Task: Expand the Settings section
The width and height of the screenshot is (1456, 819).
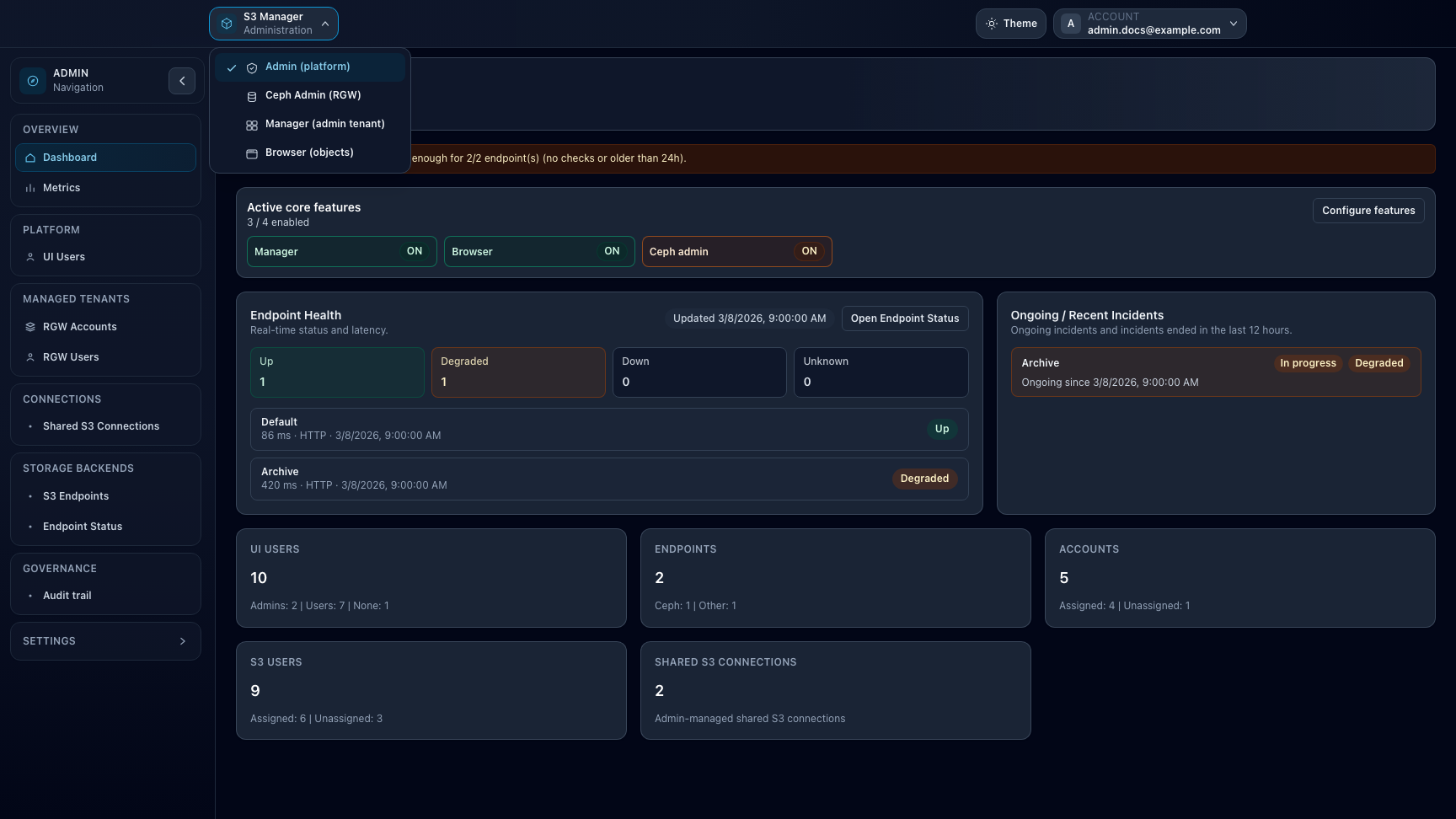Action: click(x=105, y=640)
